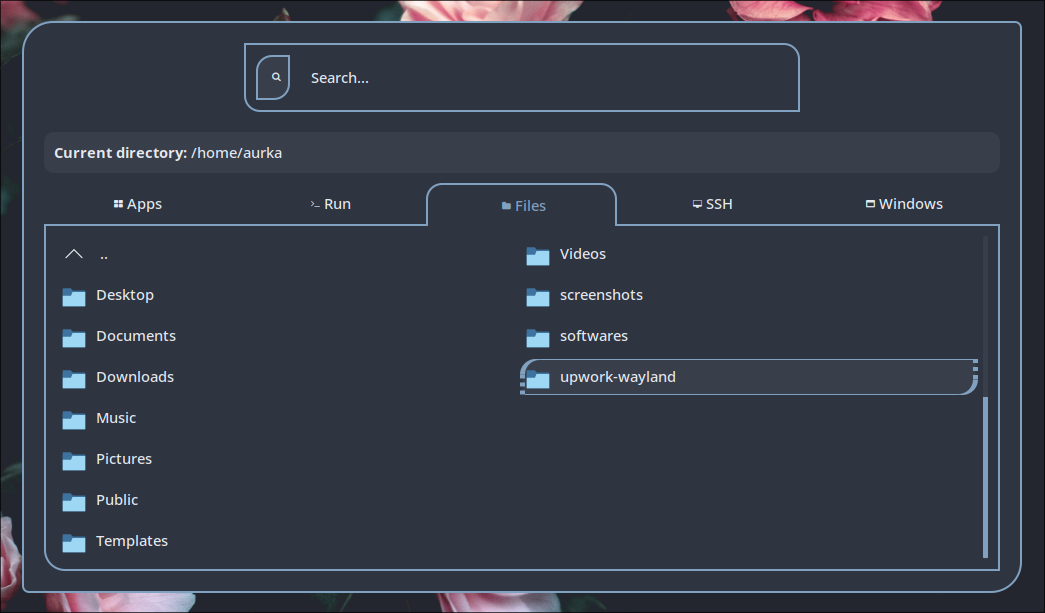Open the SSH tab

[712, 204]
